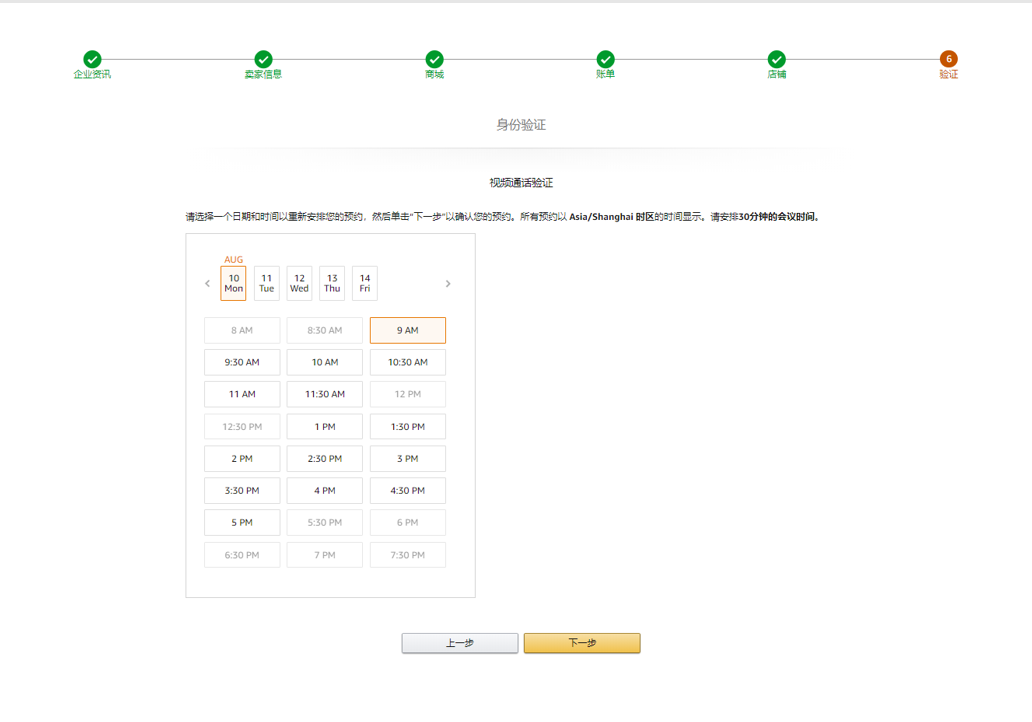Viewport: 1032px width, 722px height.
Task: Expand the calendar forward with the chevron
Action: 448,283
